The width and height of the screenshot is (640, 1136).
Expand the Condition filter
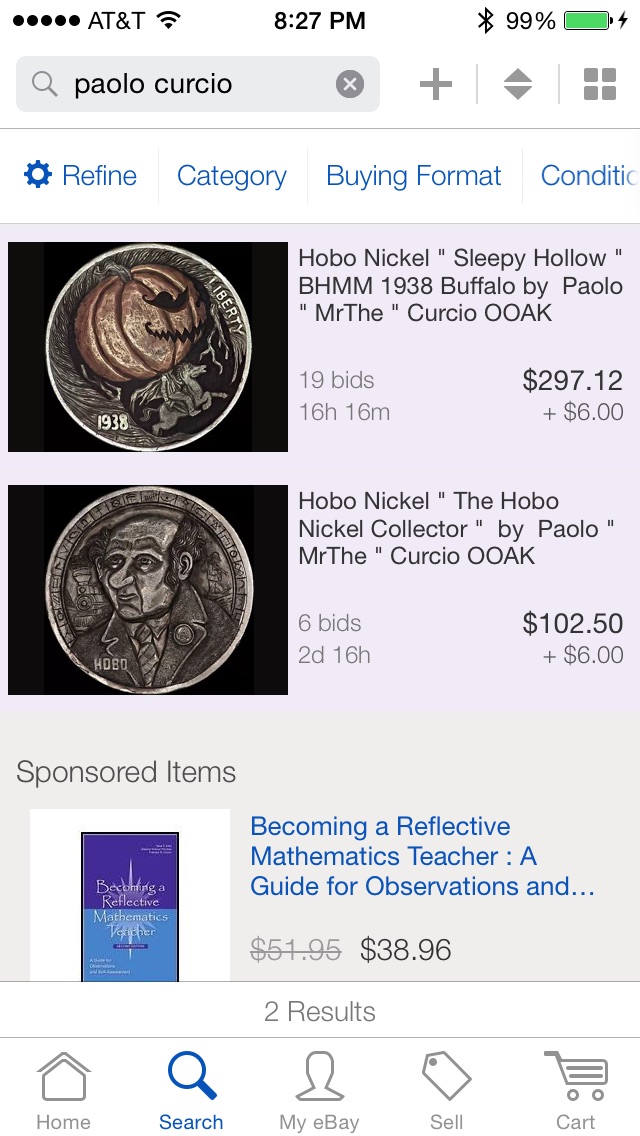point(588,176)
